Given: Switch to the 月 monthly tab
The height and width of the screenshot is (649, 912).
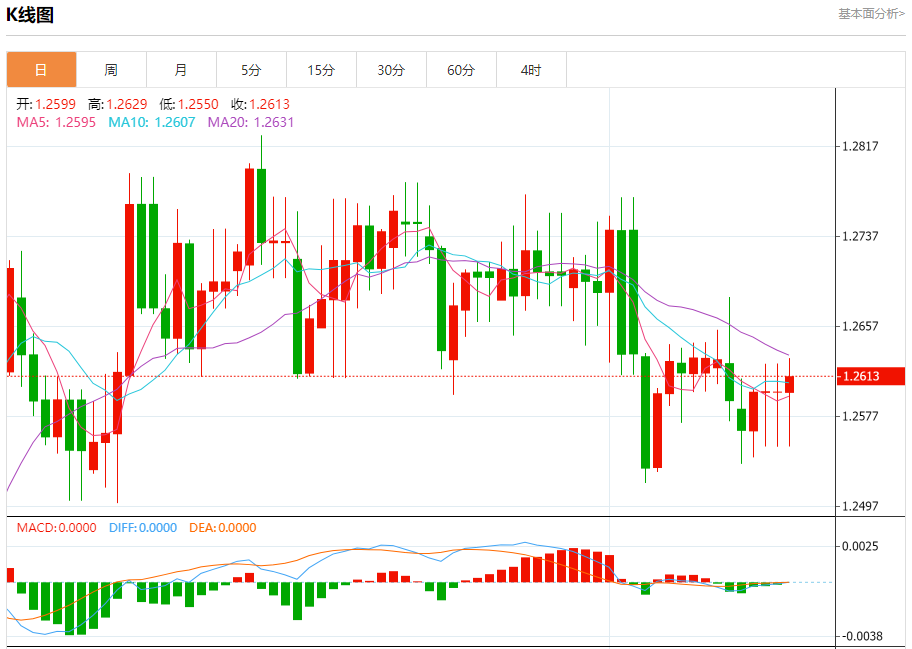Looking at the screenshot, I should (181, 70).
